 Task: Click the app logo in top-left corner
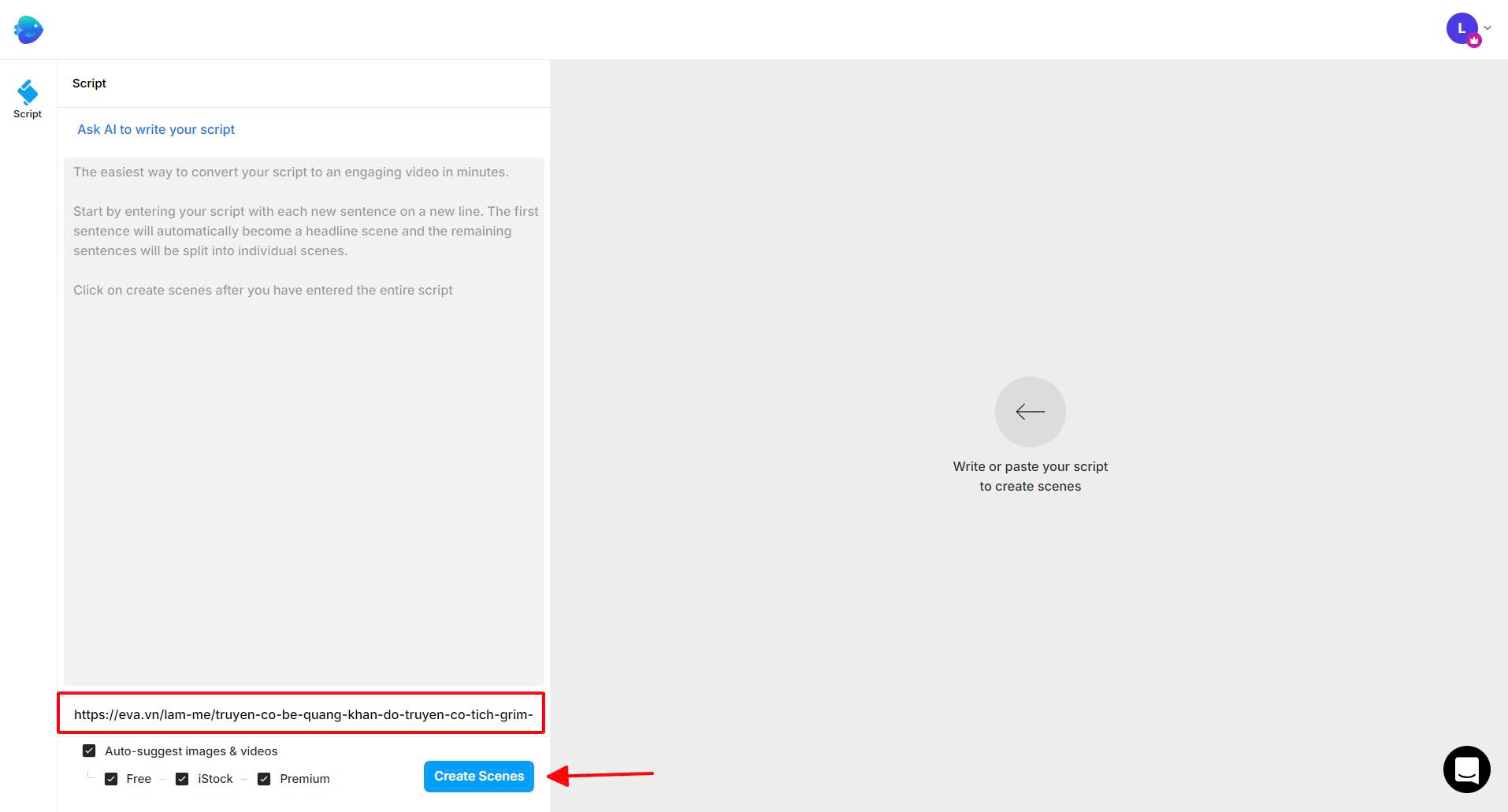[x=28, y=30]
